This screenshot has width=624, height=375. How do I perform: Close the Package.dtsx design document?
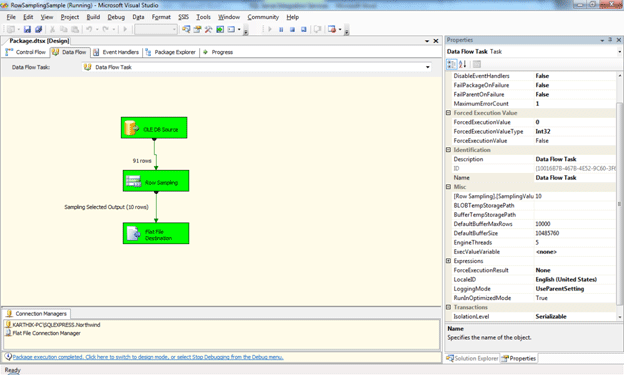436,41
